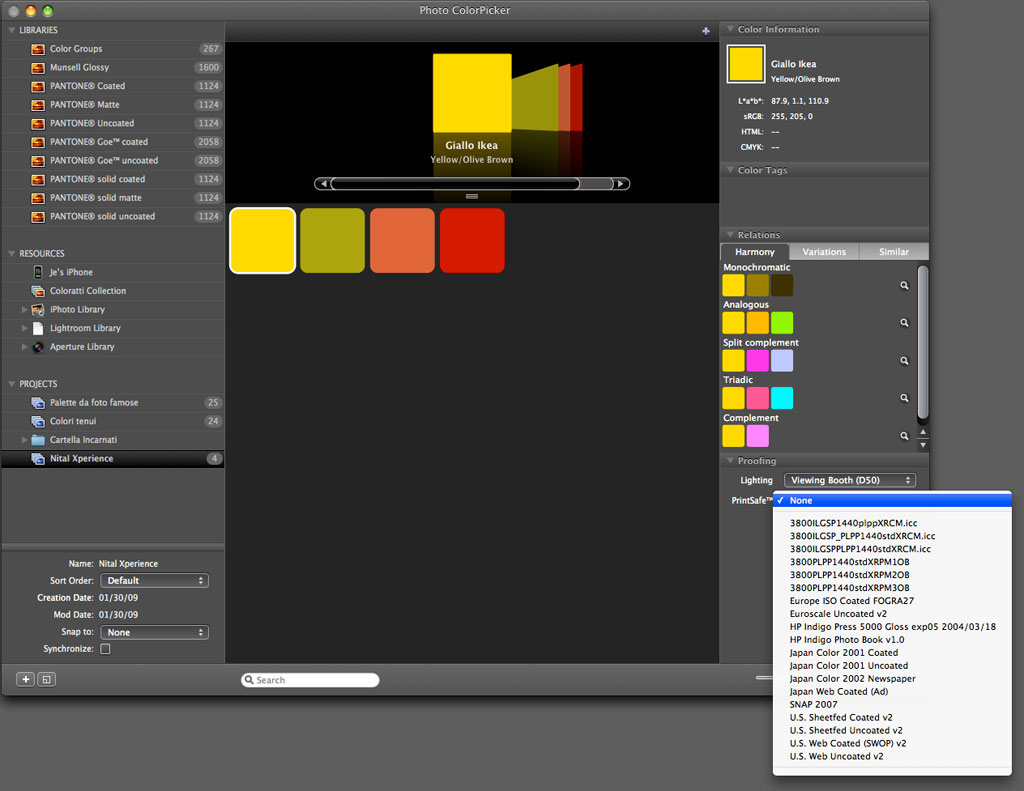Click the add project plus button
Viewport: 1024px width, 791px height.
pyautogui.click(x=25, y=679)
